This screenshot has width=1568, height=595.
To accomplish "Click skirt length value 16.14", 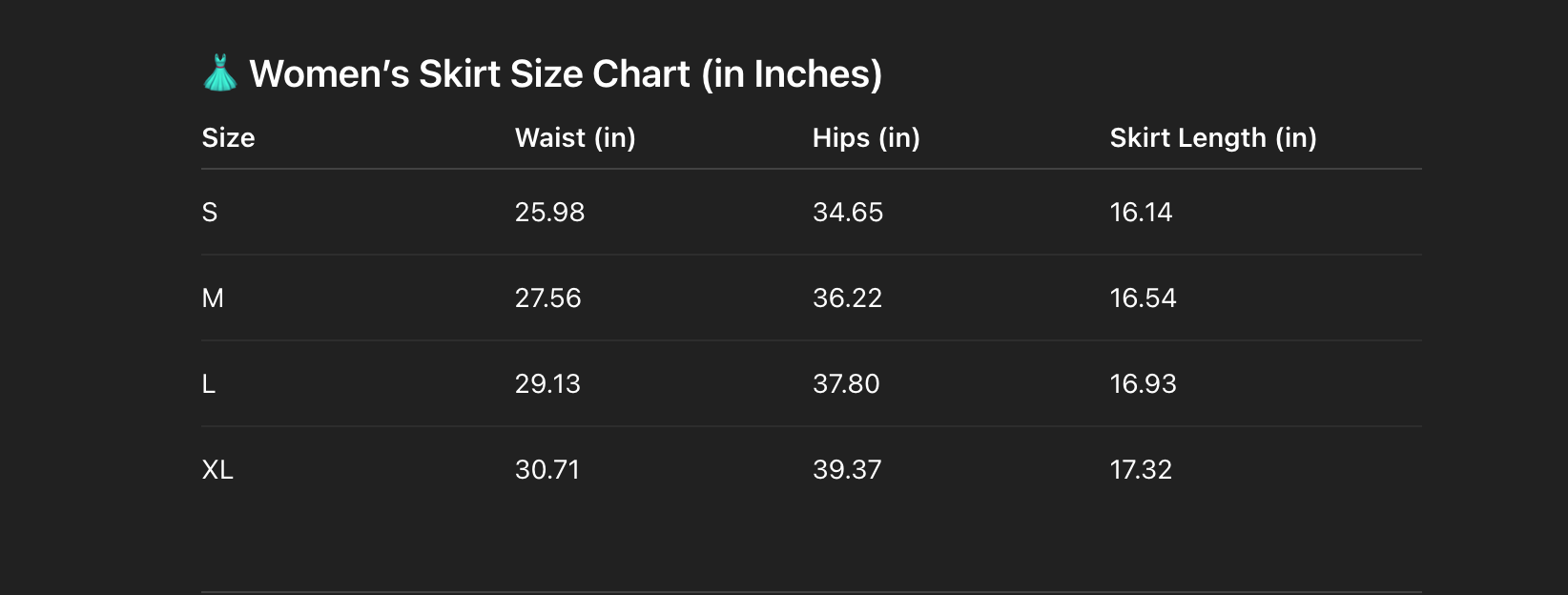I will click(x=1141, y=213).
